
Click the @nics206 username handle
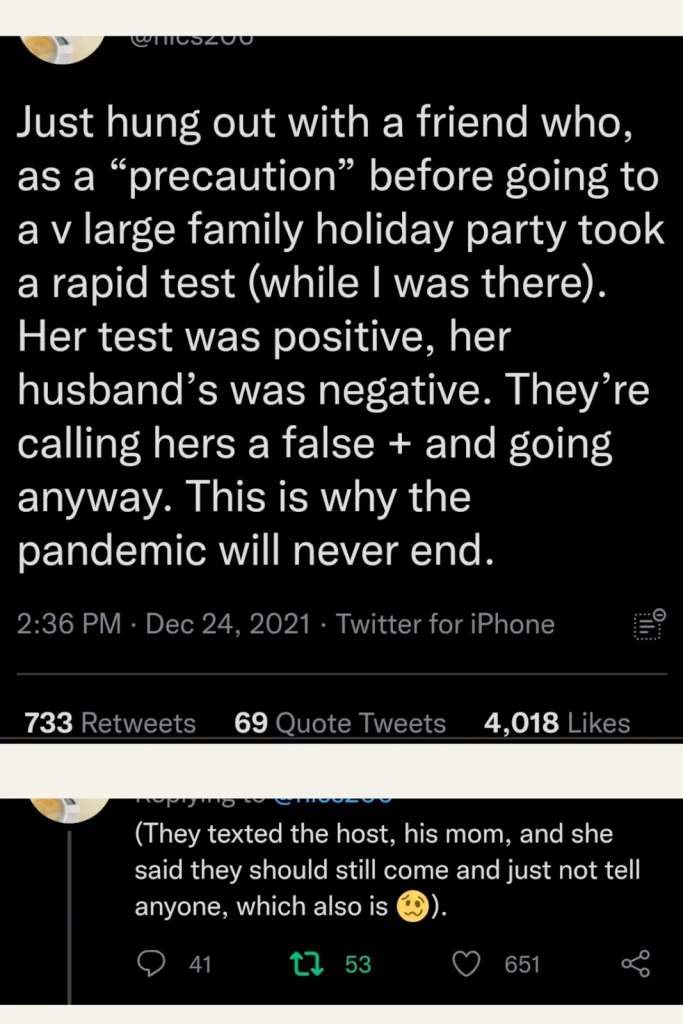[x=192, y=36]
